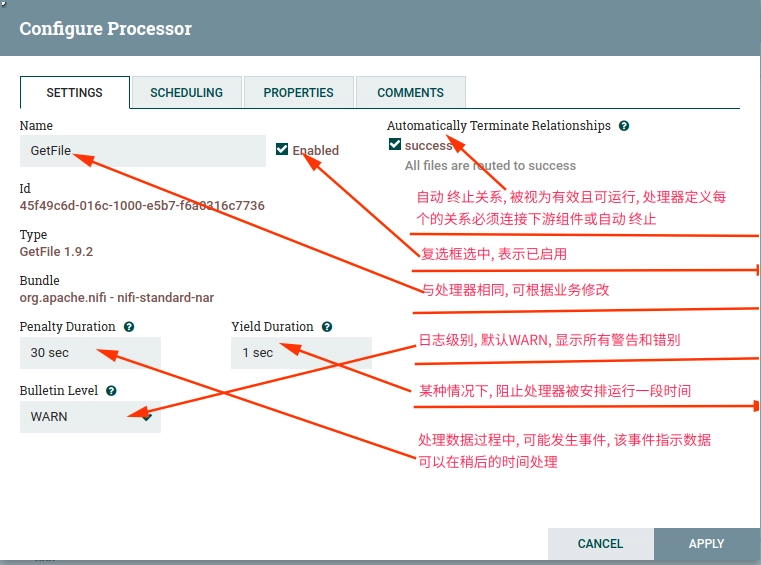Viewport: 761px width, 565px height.
Task: Click the Yield Duration help icon
Action: [327, 327]
